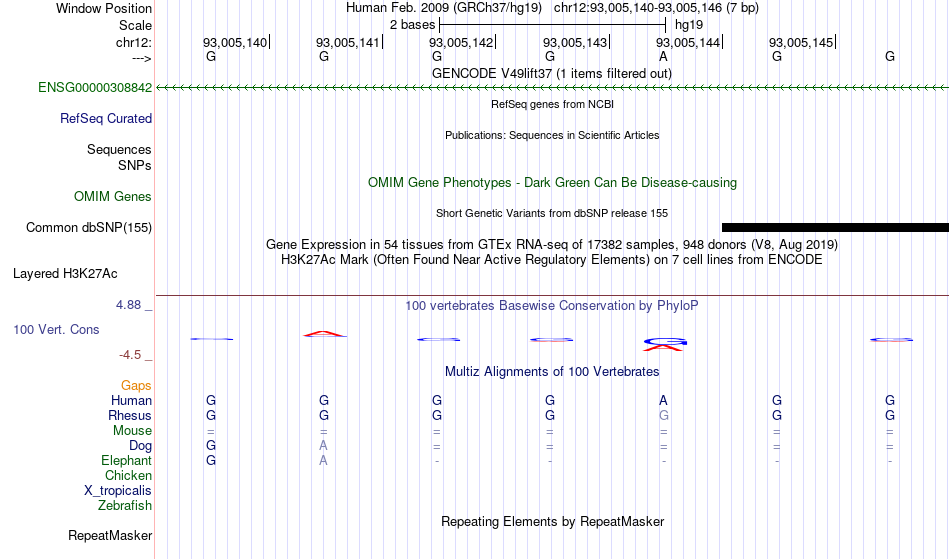Screen dimensions: 950x559
Task: Click the 4.88 PhyloP upper limit value
Action: click(x=129, y=305)
